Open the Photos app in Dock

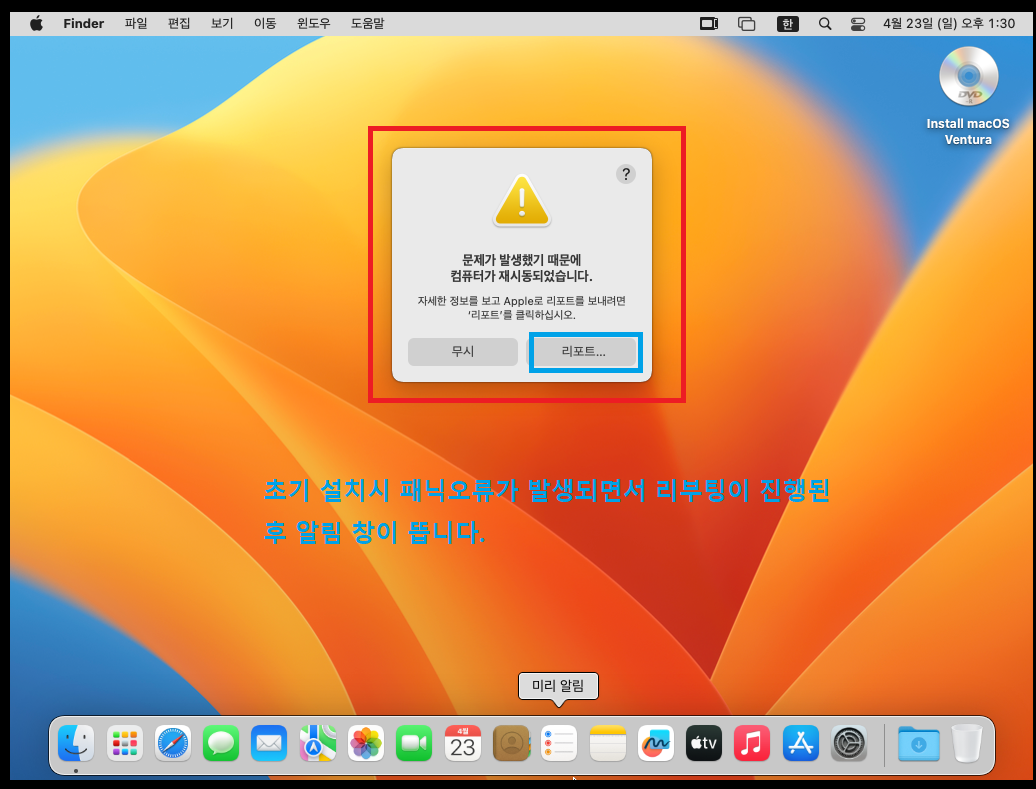[365, 743]
